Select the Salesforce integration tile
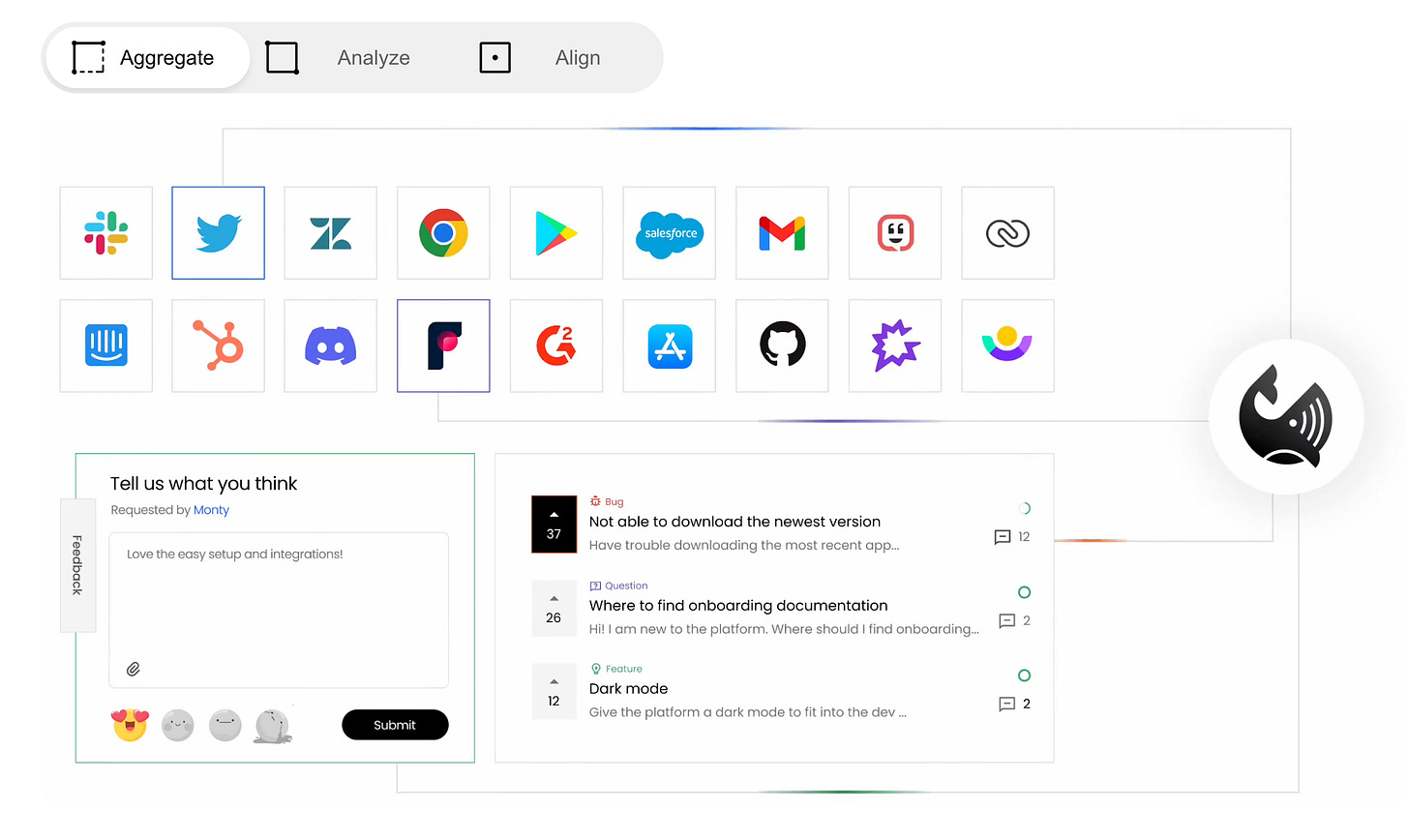The width and height of the screenshot is (1409, 840). [x=670, y=233]
